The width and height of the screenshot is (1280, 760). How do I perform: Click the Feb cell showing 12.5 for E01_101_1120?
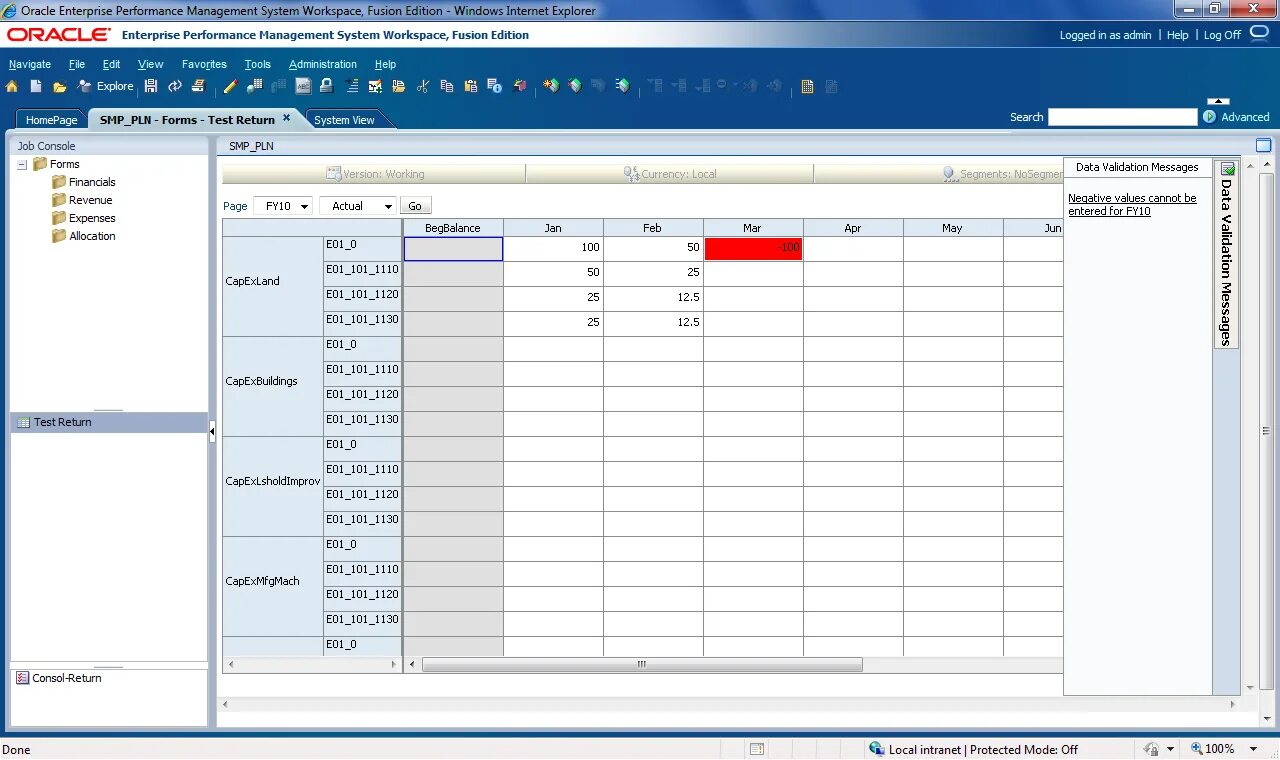point(653,298)
